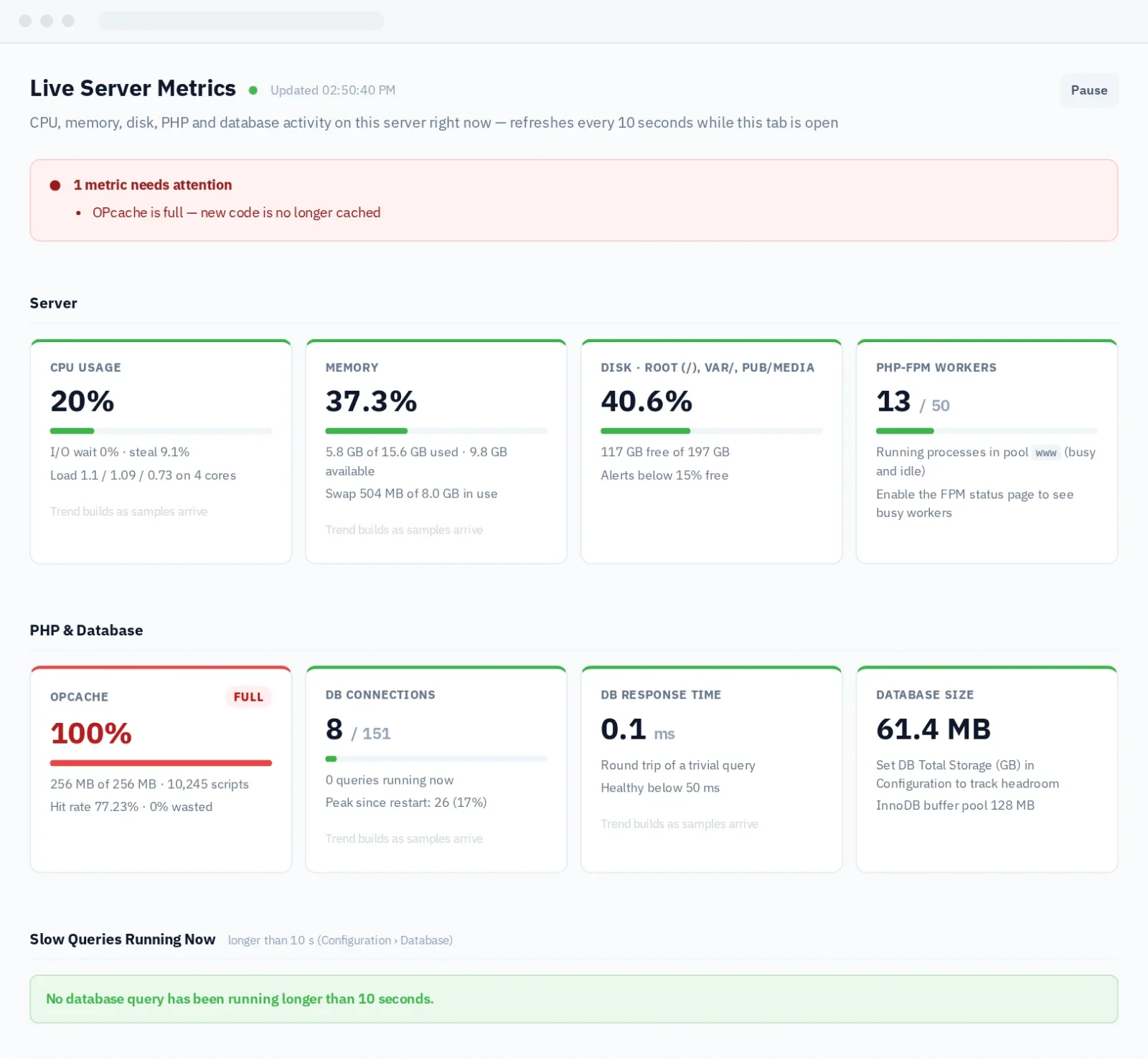Click the OPcache 100% value
The image size is (1148, 1060).
pyautogui.click(x=91, y=733)
